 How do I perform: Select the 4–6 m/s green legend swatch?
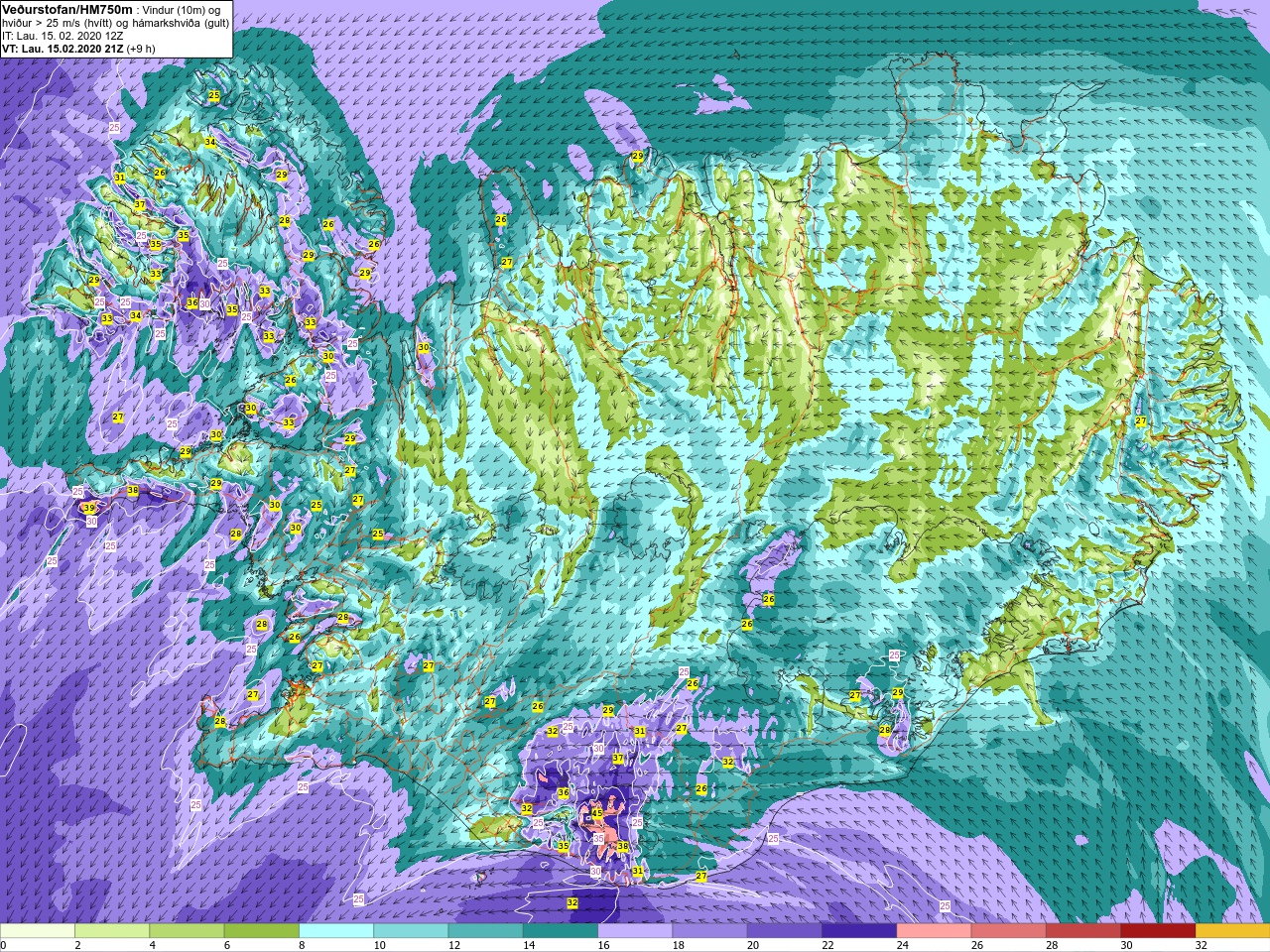pos(187,931)
